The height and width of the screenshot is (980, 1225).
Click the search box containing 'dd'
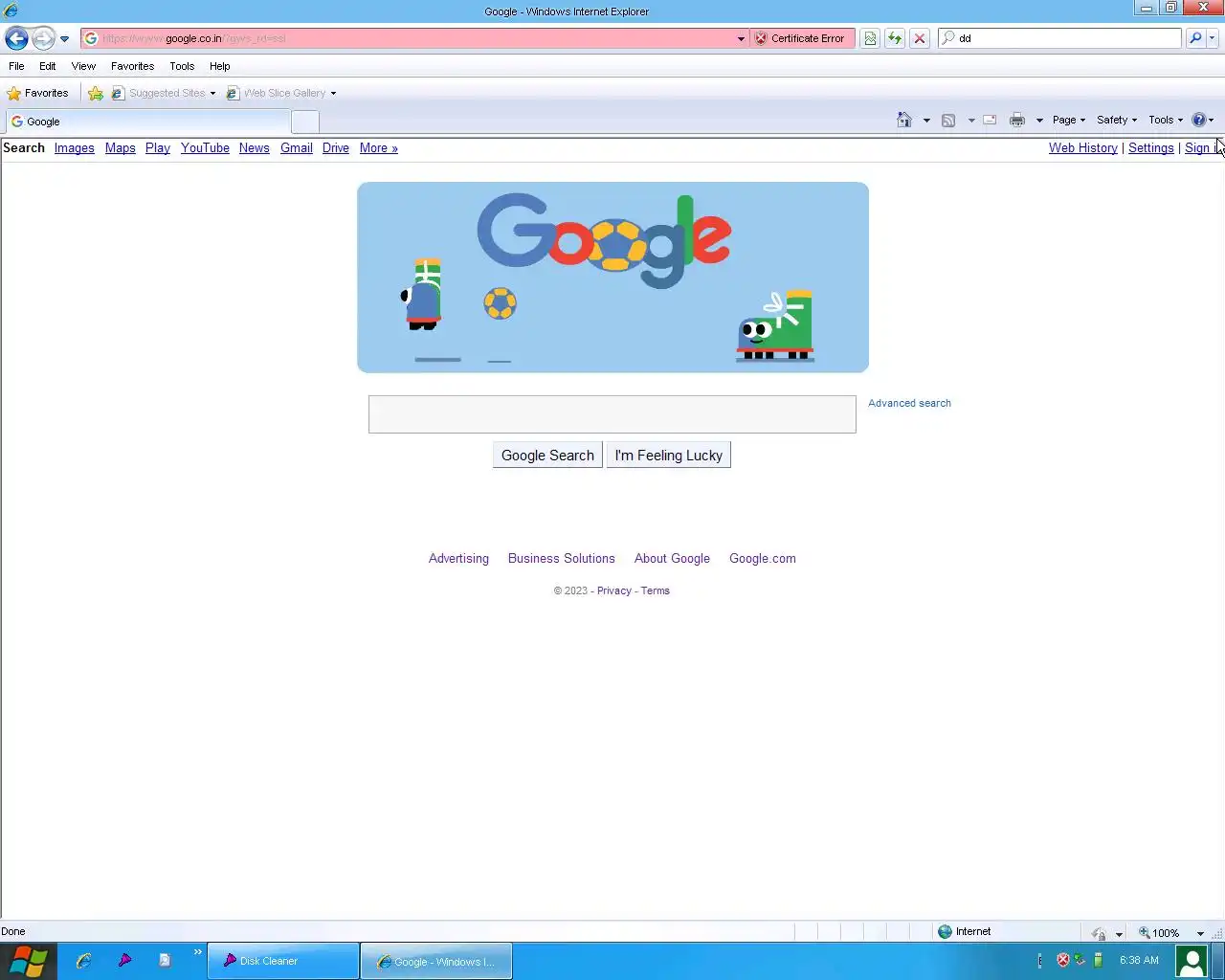coord(1067,38)
